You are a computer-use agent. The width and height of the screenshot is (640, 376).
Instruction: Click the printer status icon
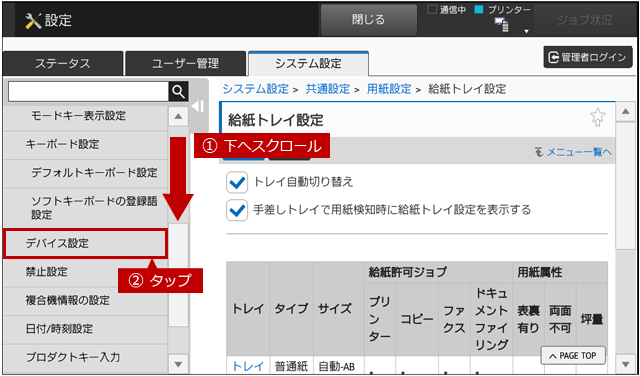click(502, 25)
